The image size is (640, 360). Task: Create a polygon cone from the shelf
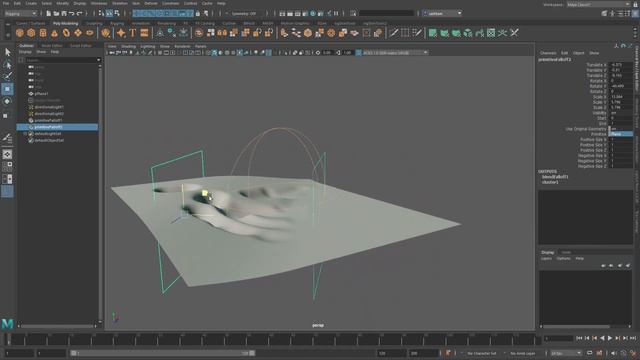54,33
